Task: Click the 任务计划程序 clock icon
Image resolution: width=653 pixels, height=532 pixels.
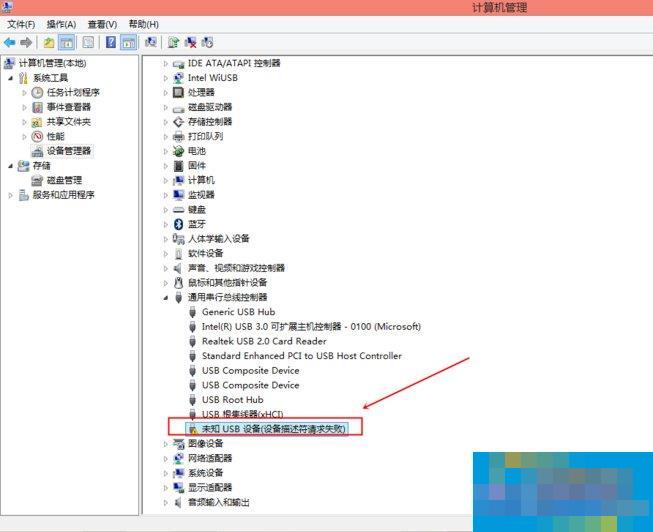Action: (37, 92)
